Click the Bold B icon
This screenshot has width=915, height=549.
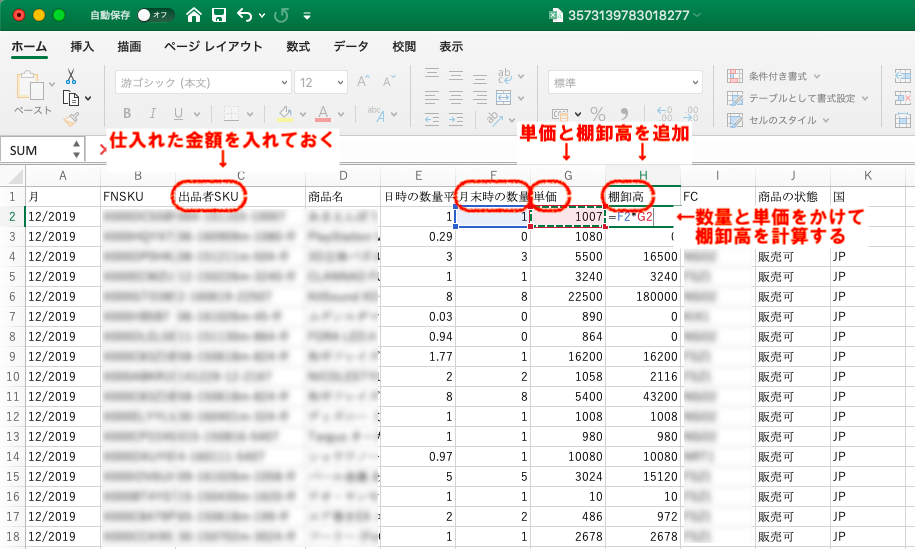[x=126, y=113]
